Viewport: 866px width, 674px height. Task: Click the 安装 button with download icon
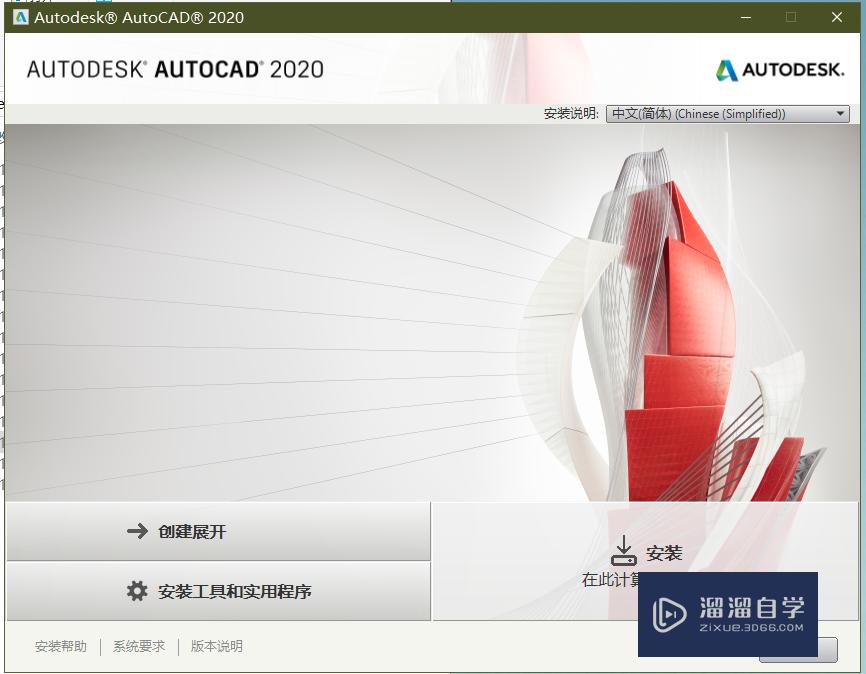click(x=646, y=561)
